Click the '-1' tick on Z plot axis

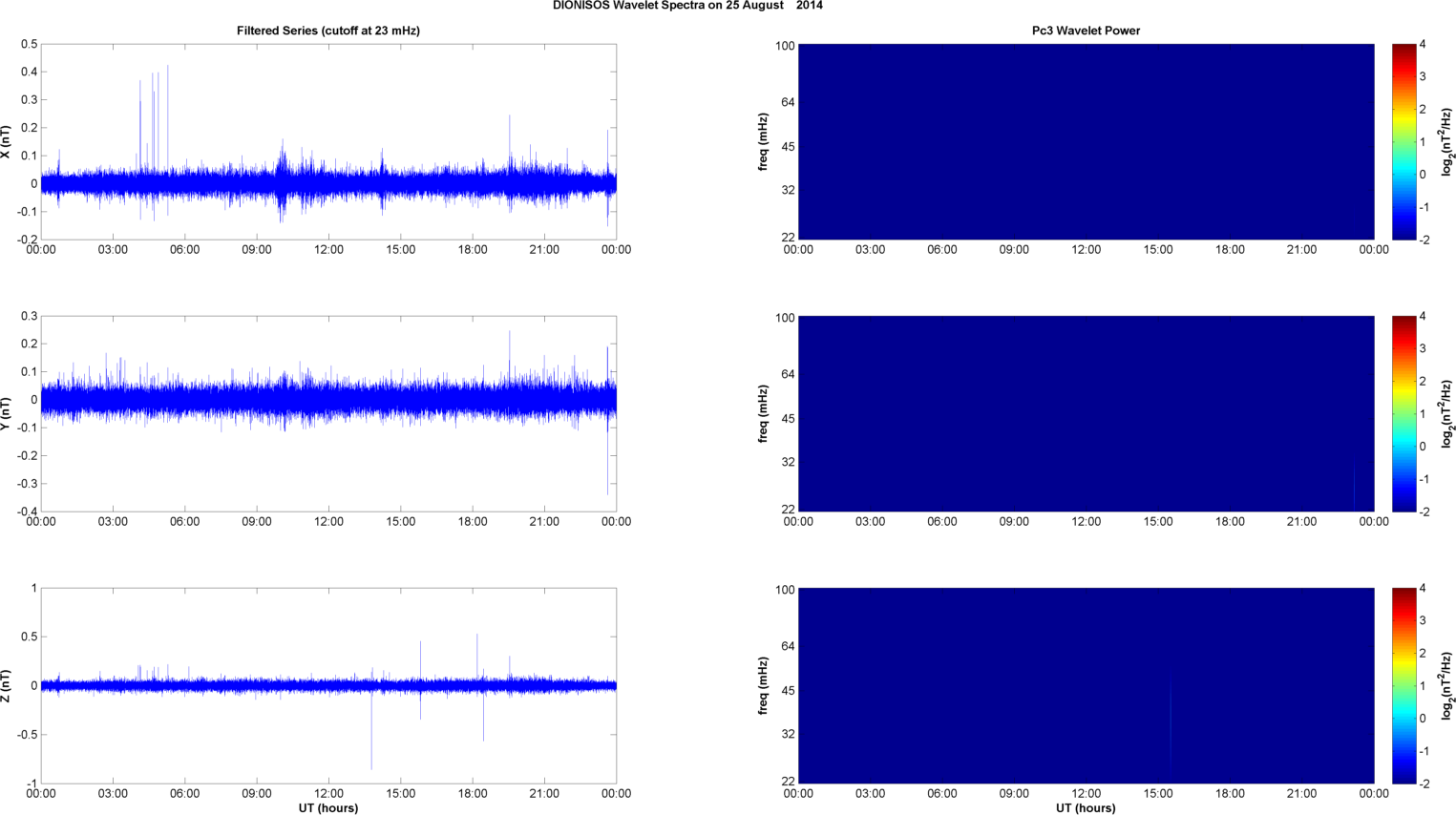(x=32, y=784)
